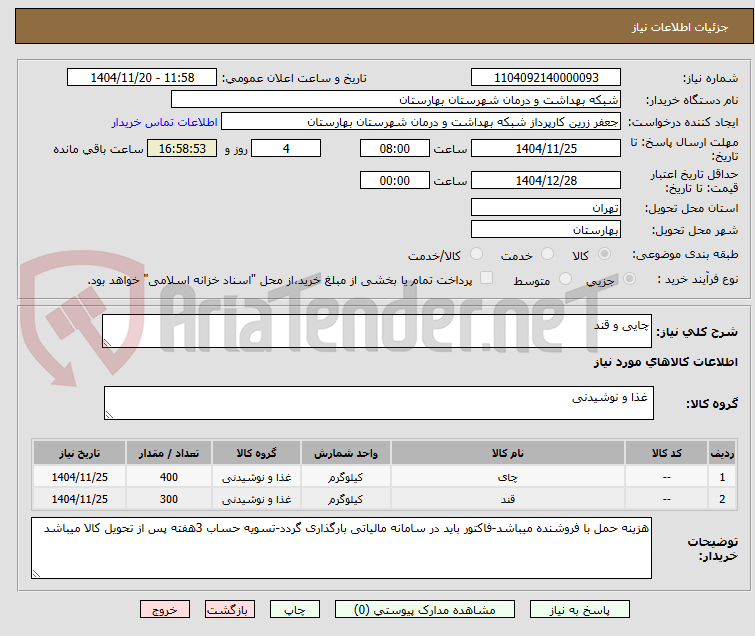Select the کالا radio button
Viewport: 755px width, 636px height.
click(x=604, y=254)
